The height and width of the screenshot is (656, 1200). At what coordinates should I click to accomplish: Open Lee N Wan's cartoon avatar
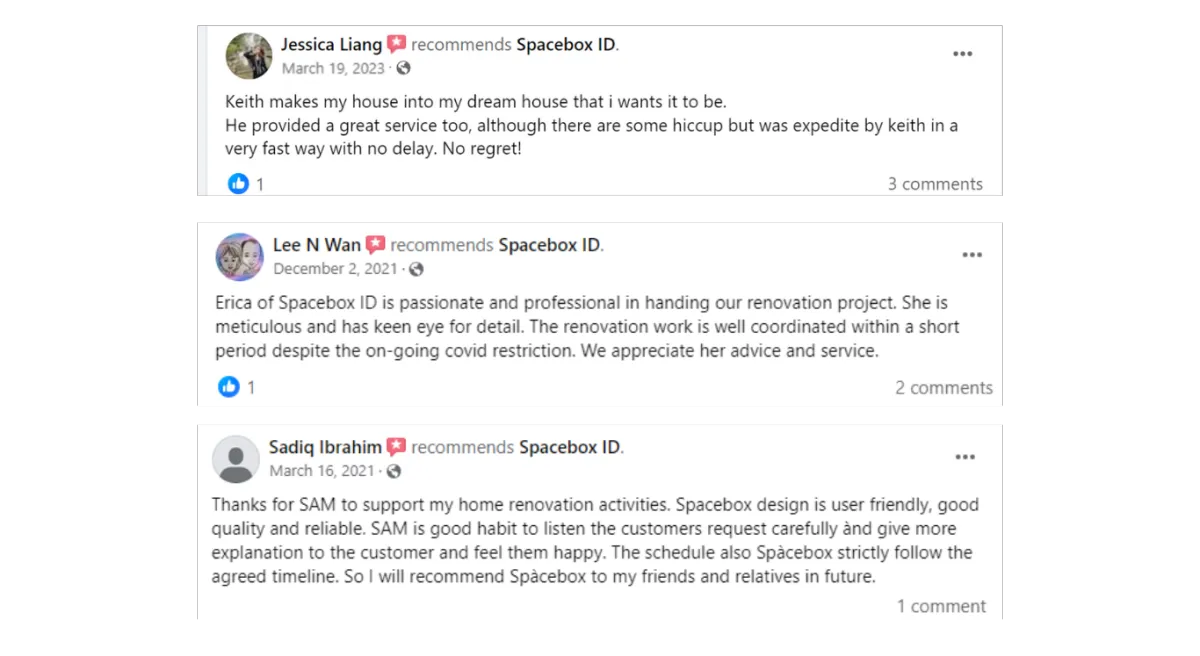click(240, 257)
